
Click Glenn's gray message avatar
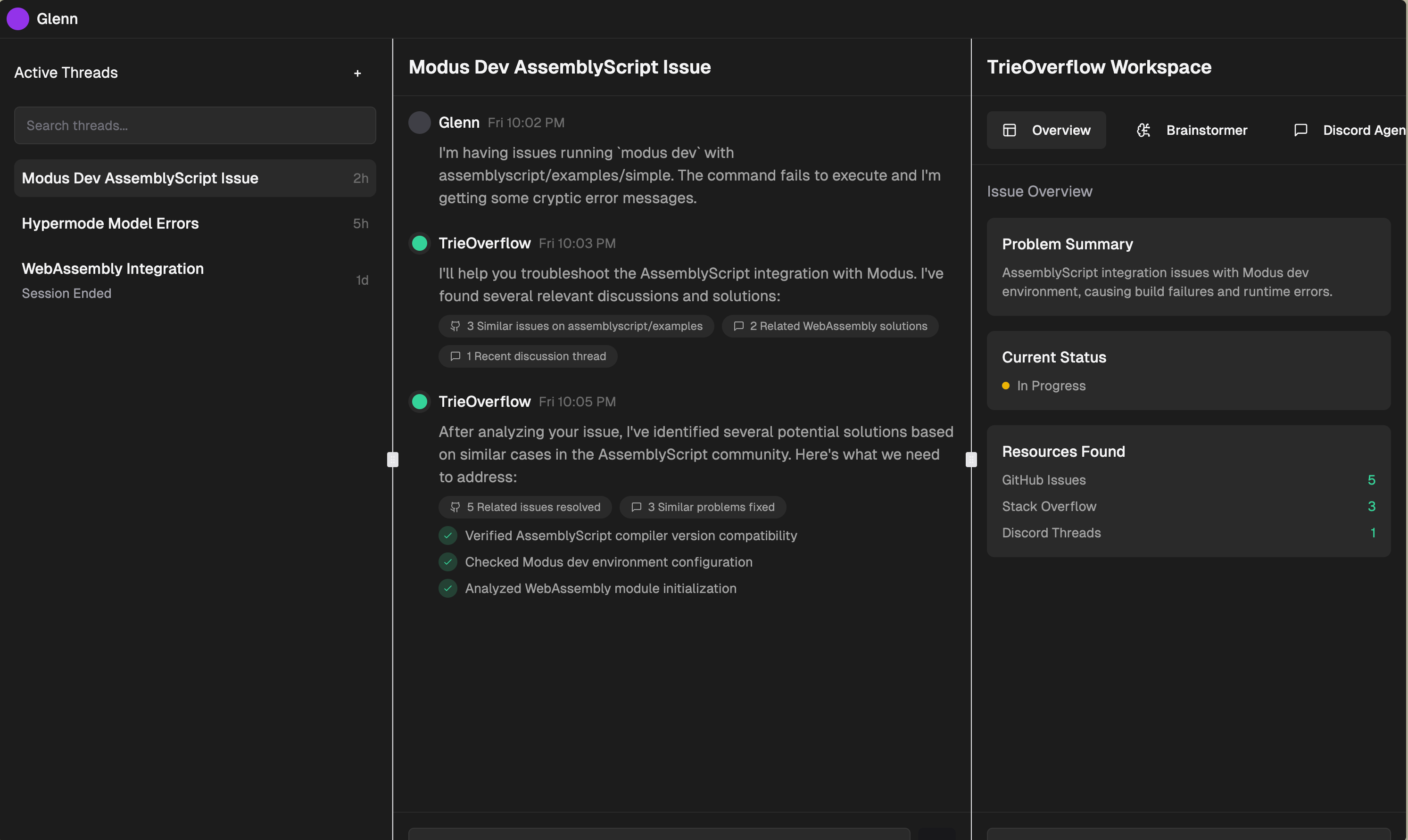click(x=420, y=123)
